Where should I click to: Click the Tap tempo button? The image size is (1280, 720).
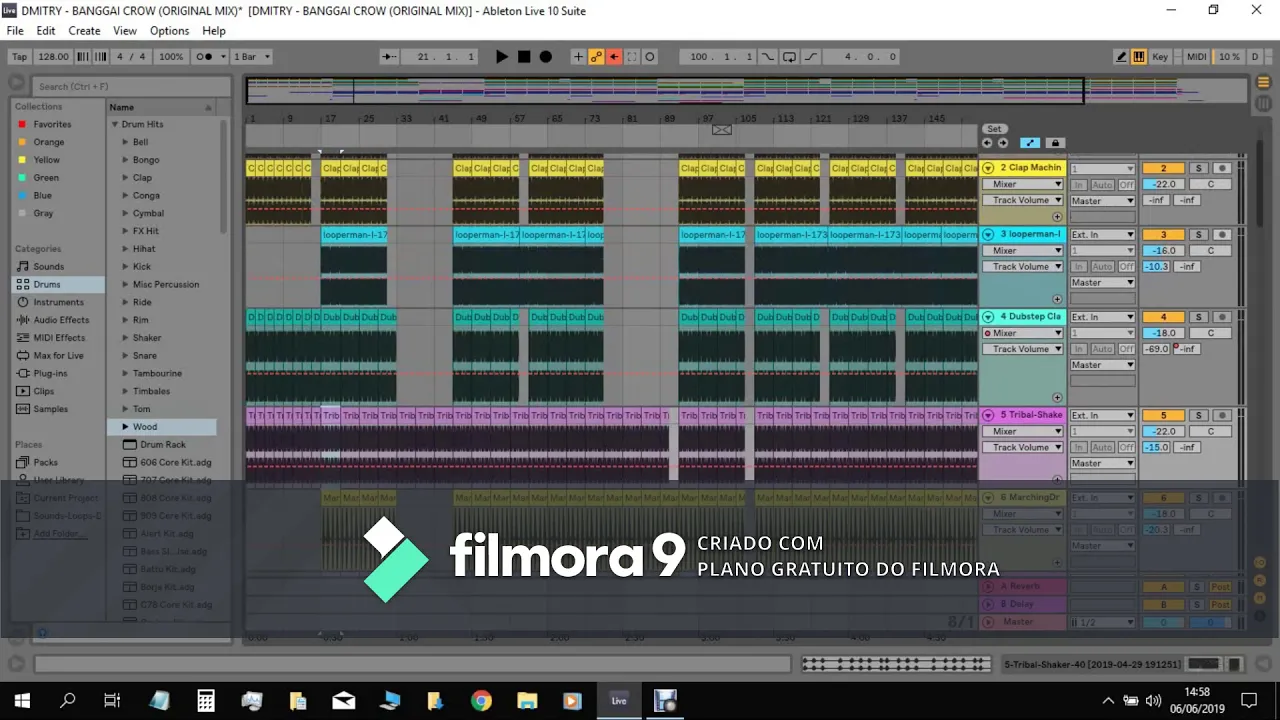click(x=20, y=57)
